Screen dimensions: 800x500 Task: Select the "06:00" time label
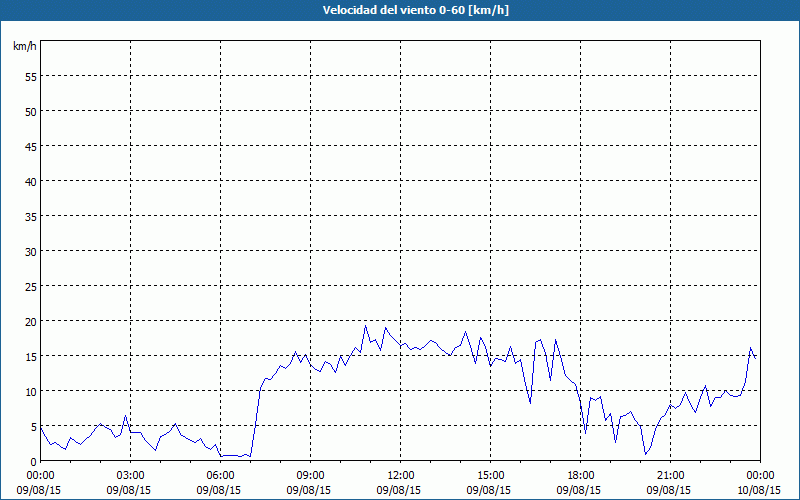click(220, 476)
